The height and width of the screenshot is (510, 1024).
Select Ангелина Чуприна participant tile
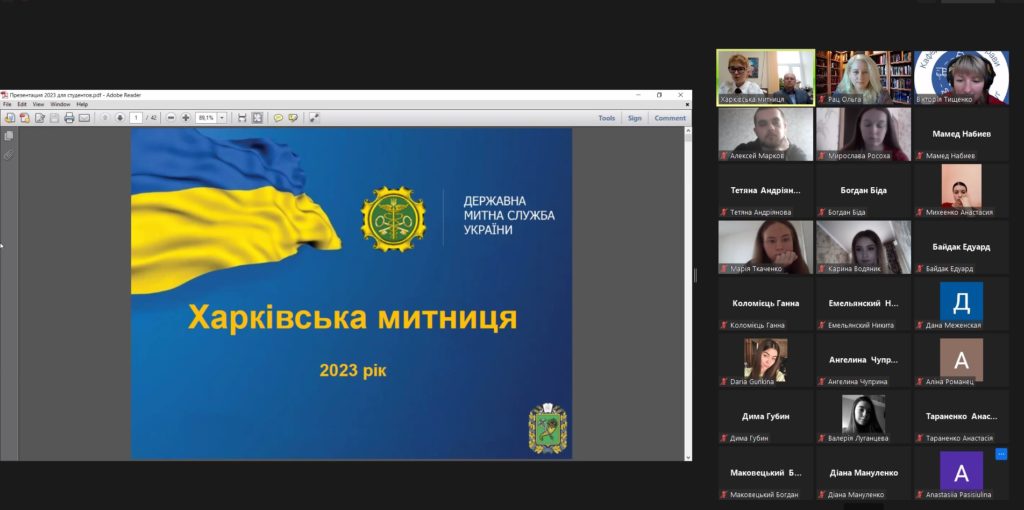click(863, 360)
